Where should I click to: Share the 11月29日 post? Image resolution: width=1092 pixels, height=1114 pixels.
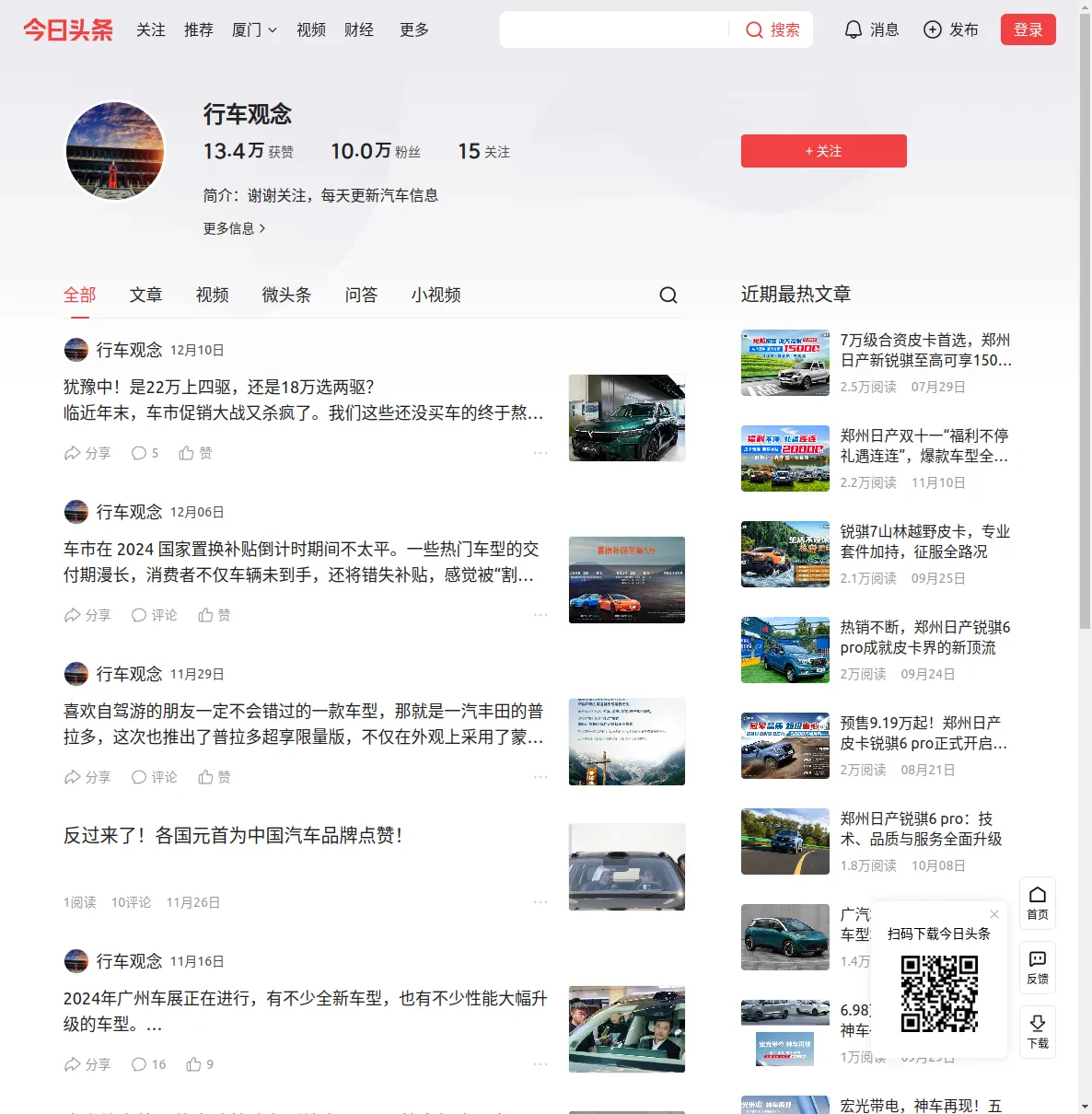coord(87,777)
